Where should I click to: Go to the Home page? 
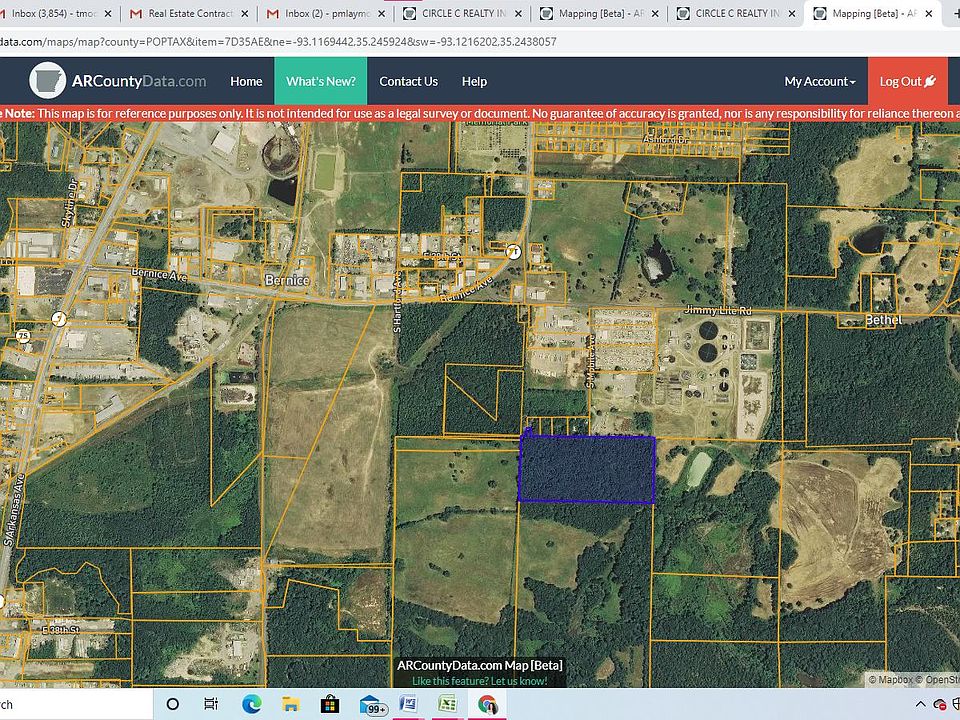246,81
